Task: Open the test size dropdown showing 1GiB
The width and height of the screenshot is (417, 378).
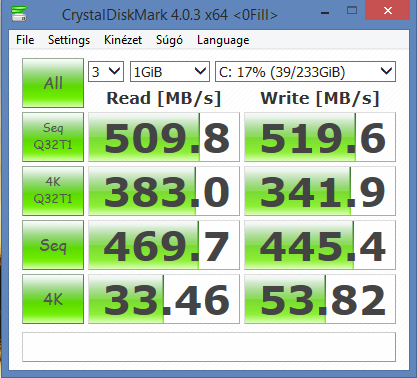Action: coord(170,71)
